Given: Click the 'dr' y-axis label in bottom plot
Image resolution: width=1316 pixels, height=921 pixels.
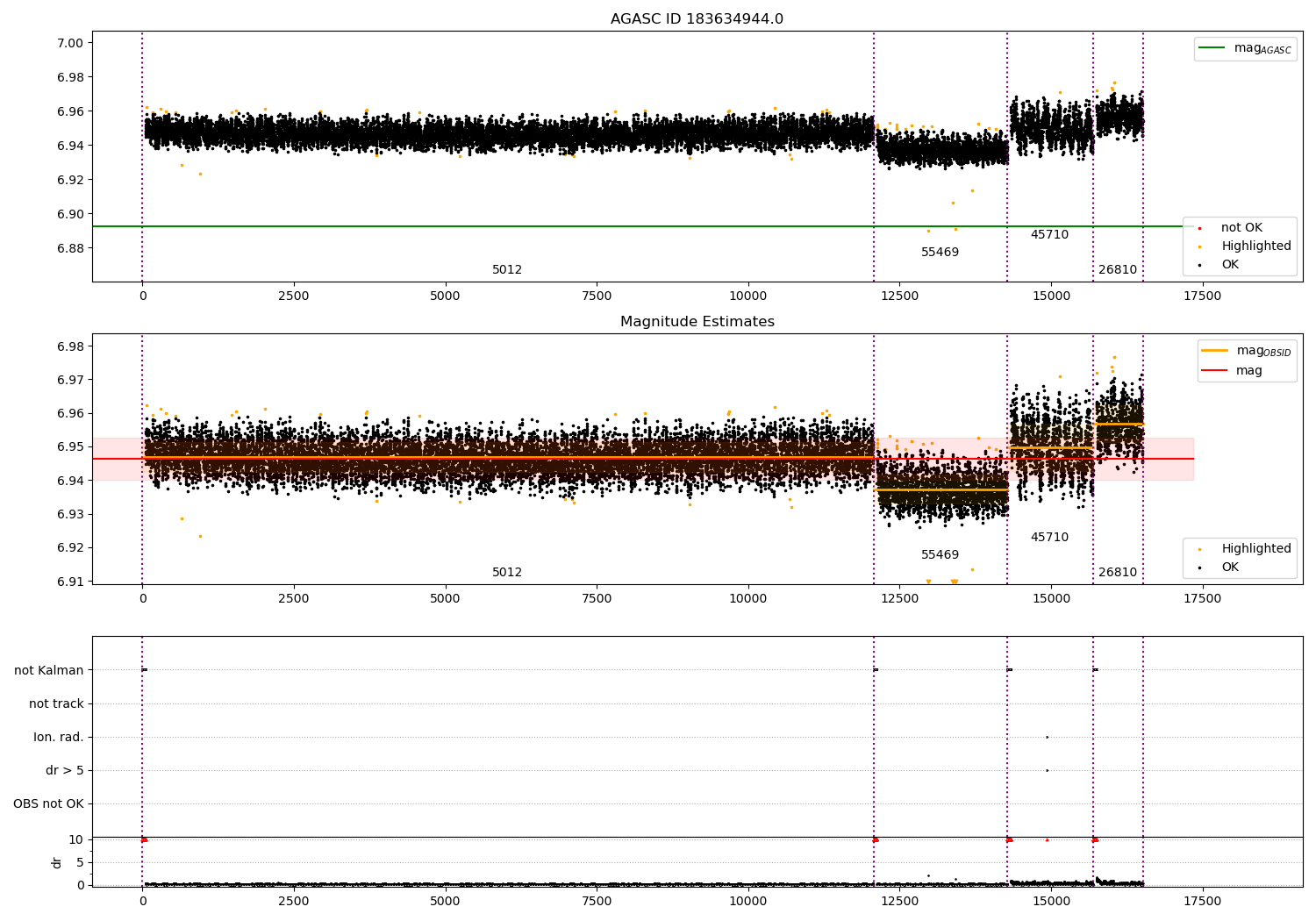Looking at the screenshot, I should click(57, 862).
